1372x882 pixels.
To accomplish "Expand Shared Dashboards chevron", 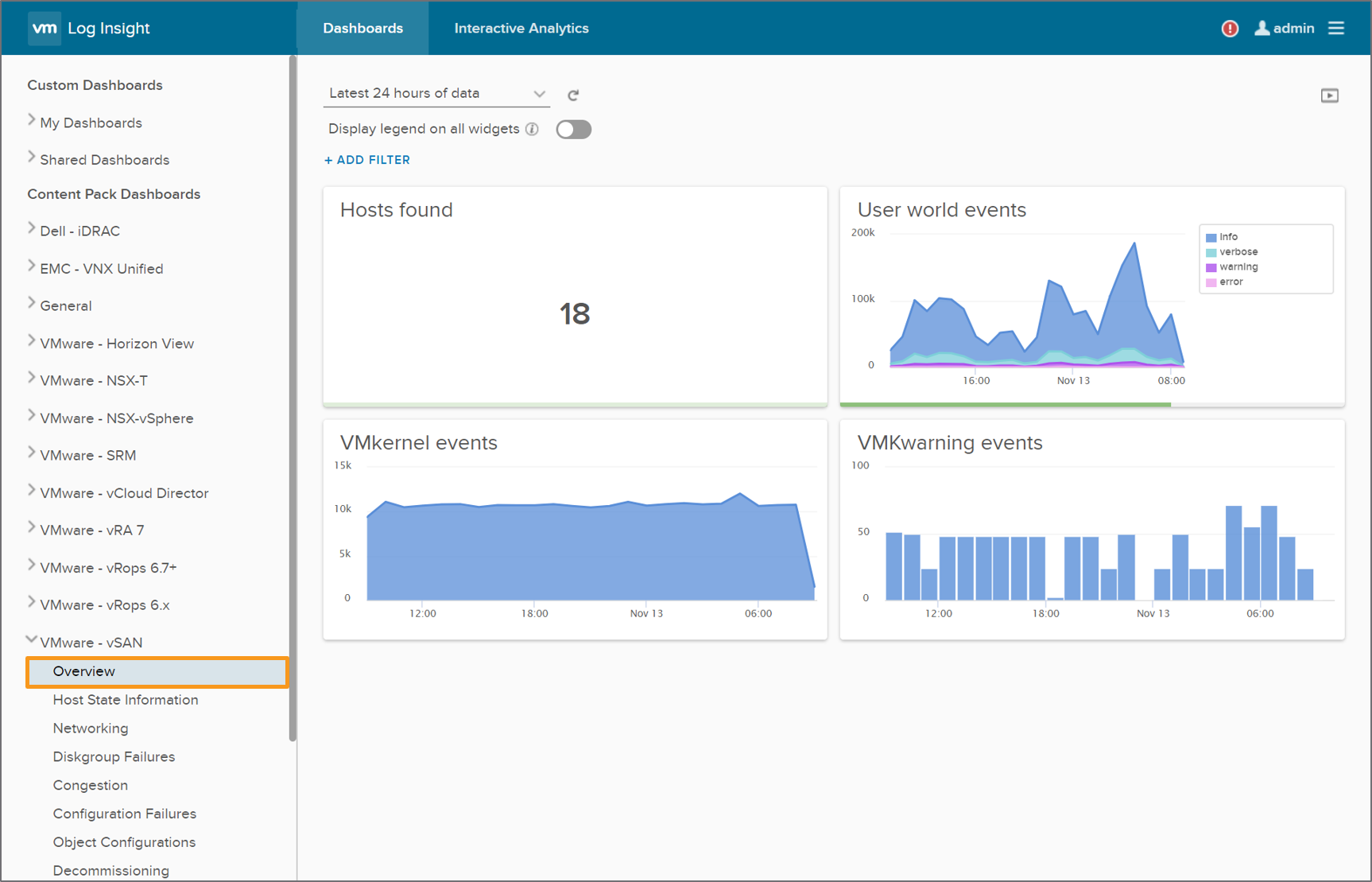I will tap(32, 157).
